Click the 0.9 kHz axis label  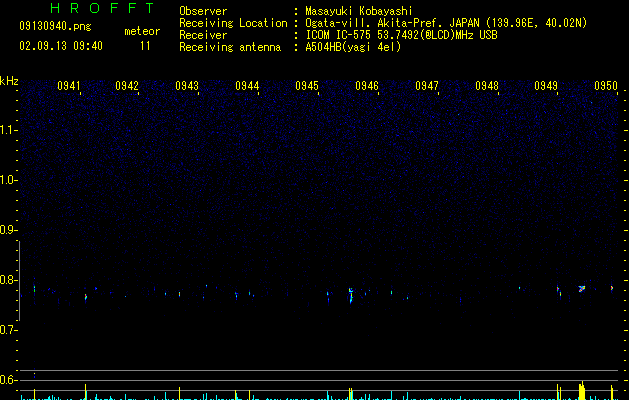[x=8, y=230]
